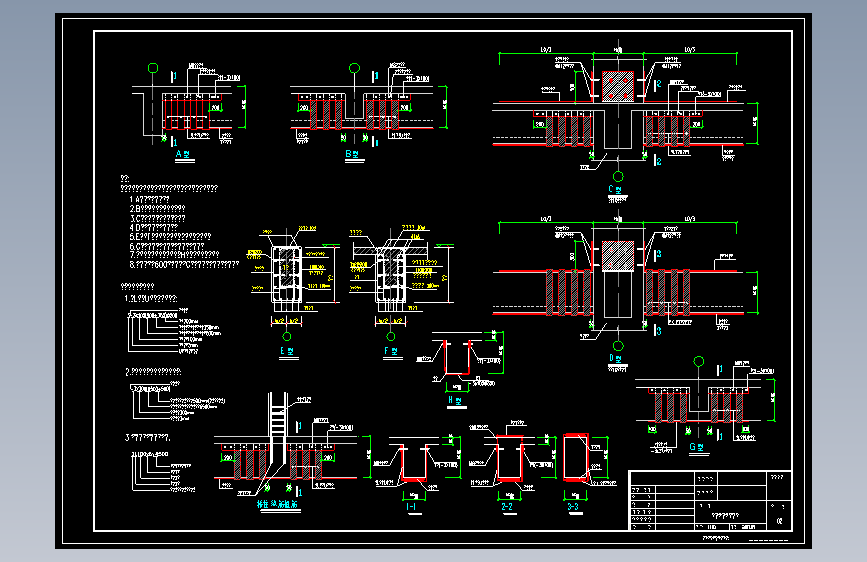Select the section 1-1 title

tap(411, 507)
